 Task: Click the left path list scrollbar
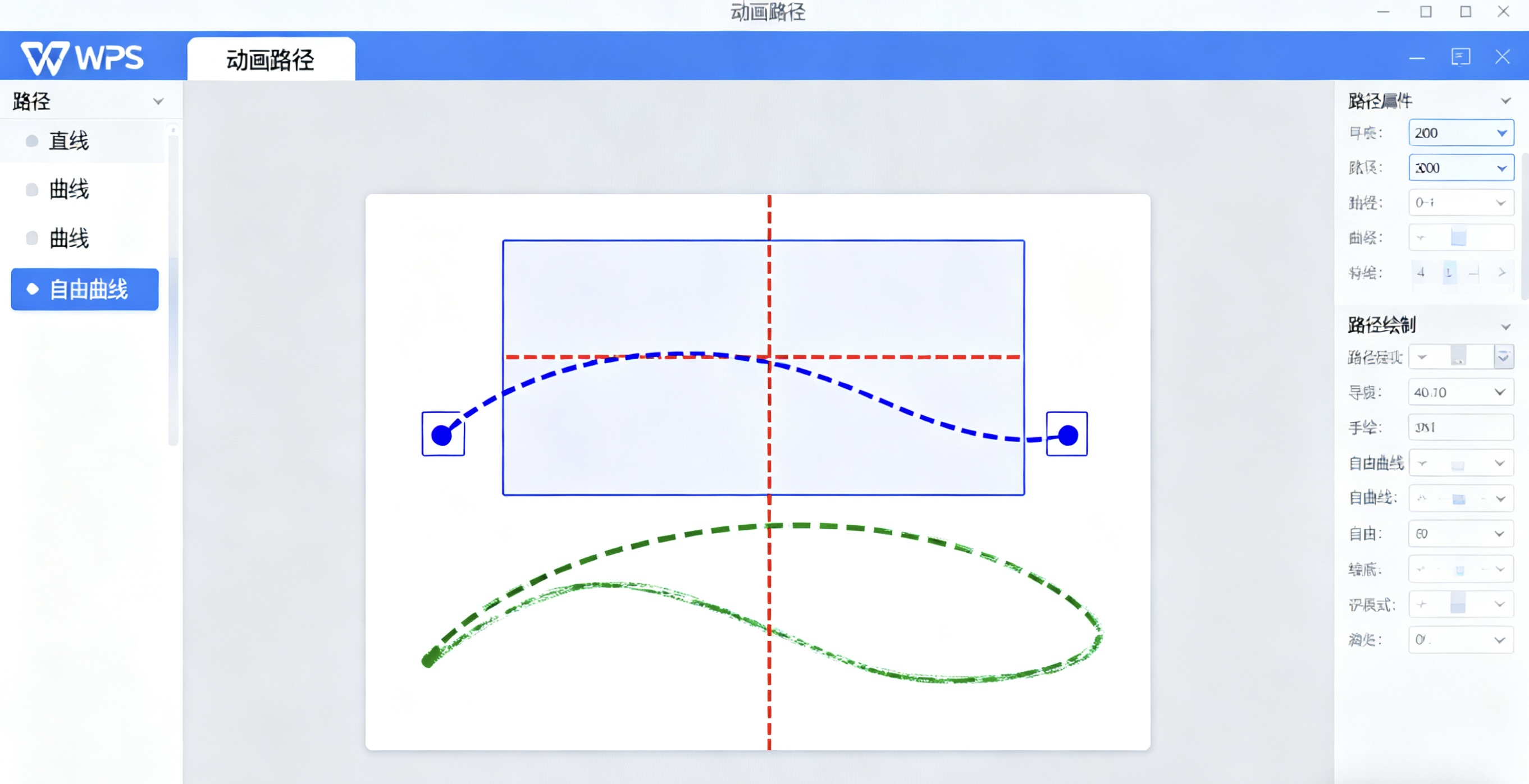tap(174, 285)
